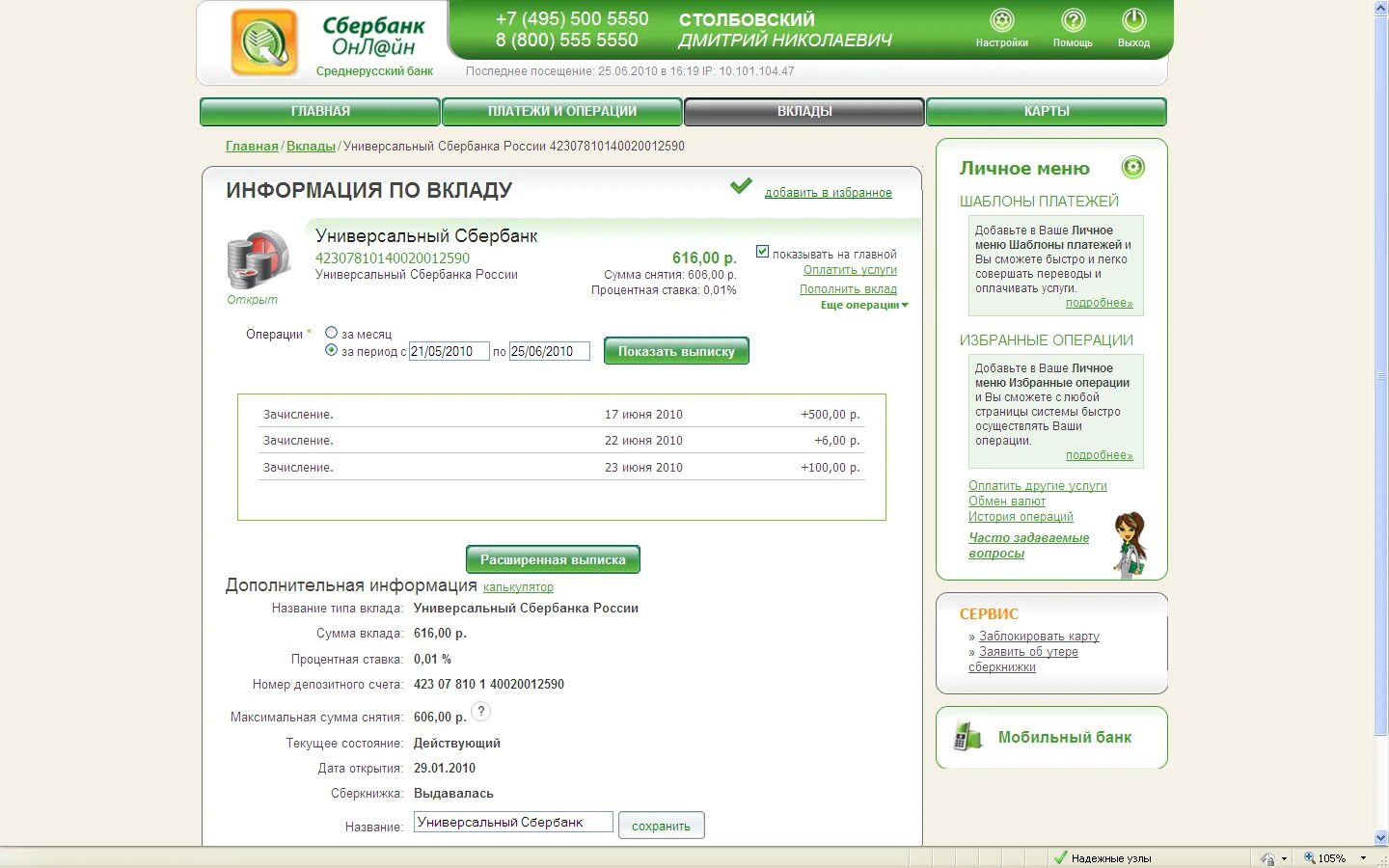
Task: Click Оплатить услуги link
Action: tap(850, 270)
